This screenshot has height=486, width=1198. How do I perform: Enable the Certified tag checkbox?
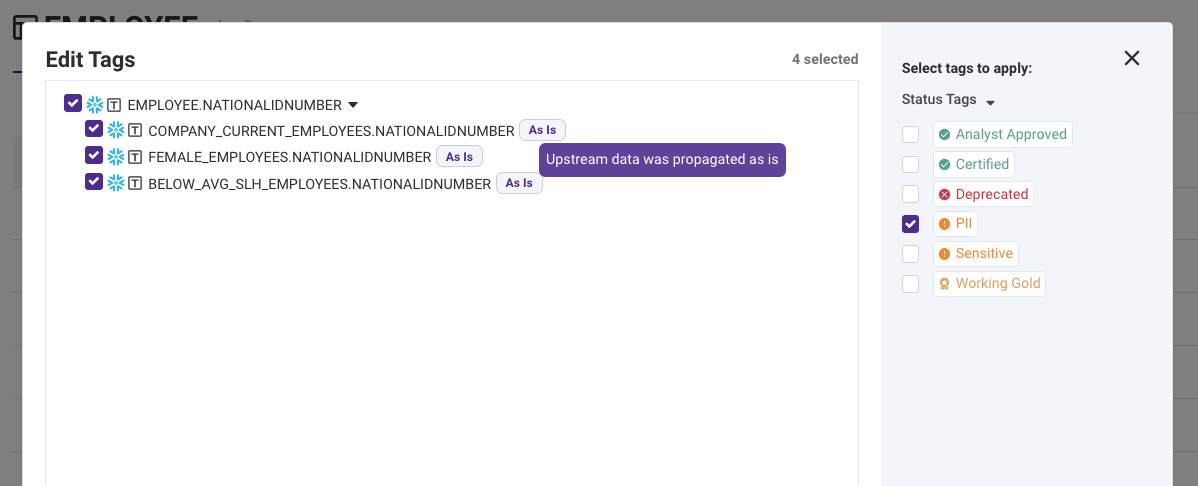point(910,164)
